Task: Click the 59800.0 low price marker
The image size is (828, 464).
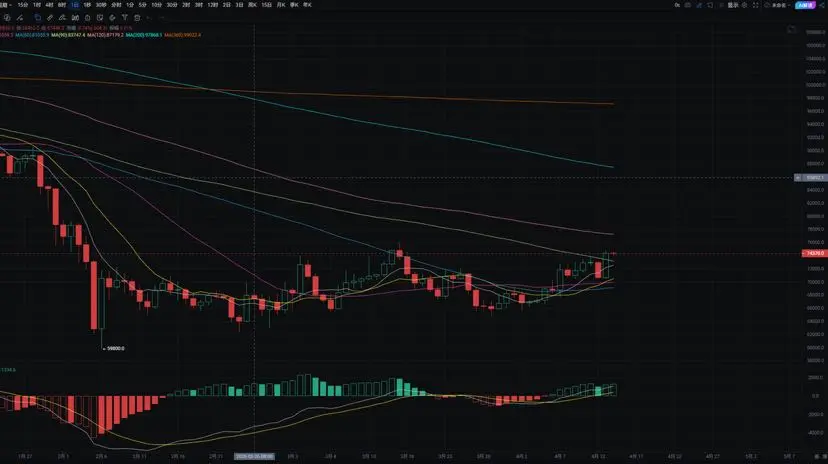Action: point(116,348)
